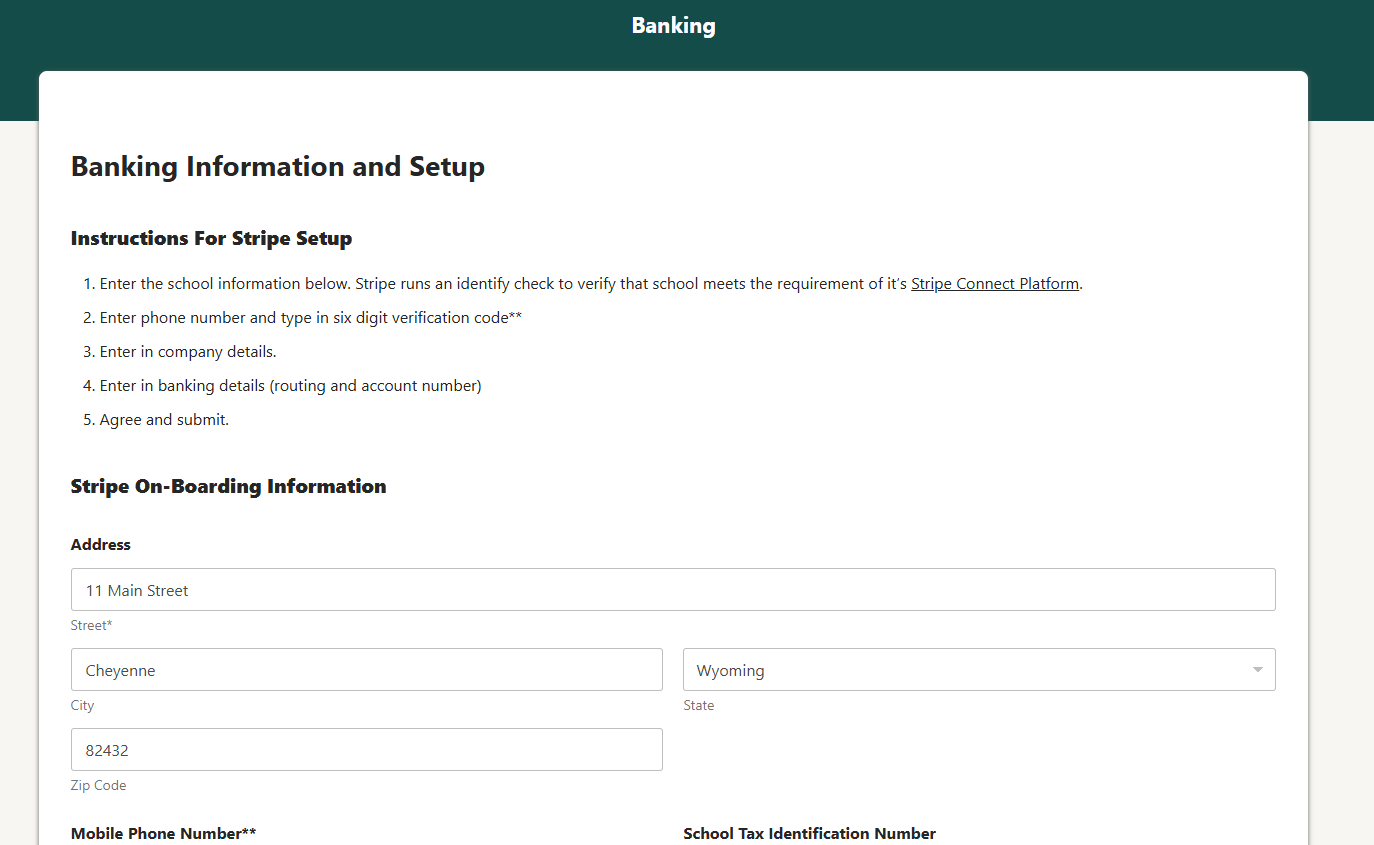Click the Mobile Phone Number label
This screenshot has height=845, width=1374.
pos(164,834)
